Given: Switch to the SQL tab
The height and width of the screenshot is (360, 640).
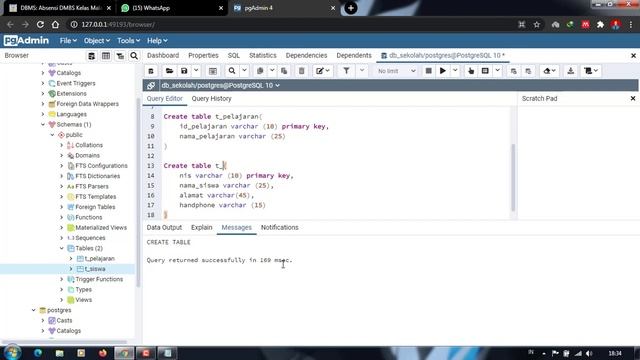Looking at the screenshot, I should [x=233, y=56].
